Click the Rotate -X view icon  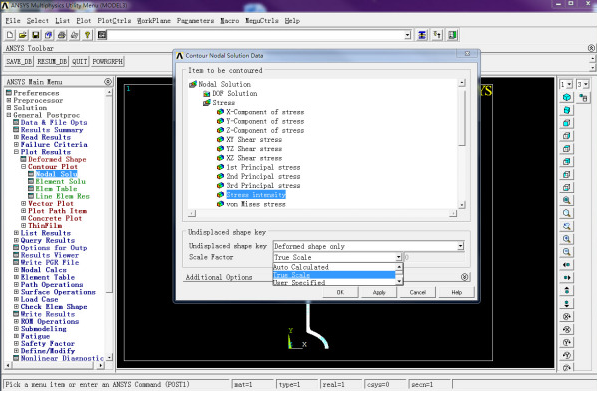pos(567,329)
